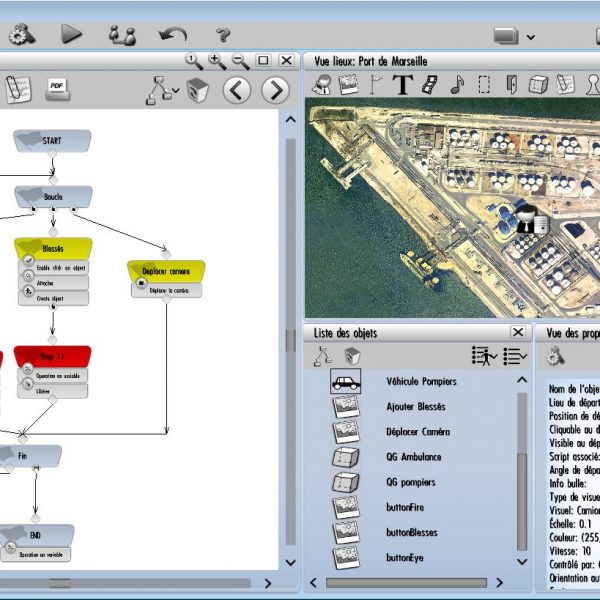
Task: Open the graph layout tree dropdown
Action: coord(162,90)
